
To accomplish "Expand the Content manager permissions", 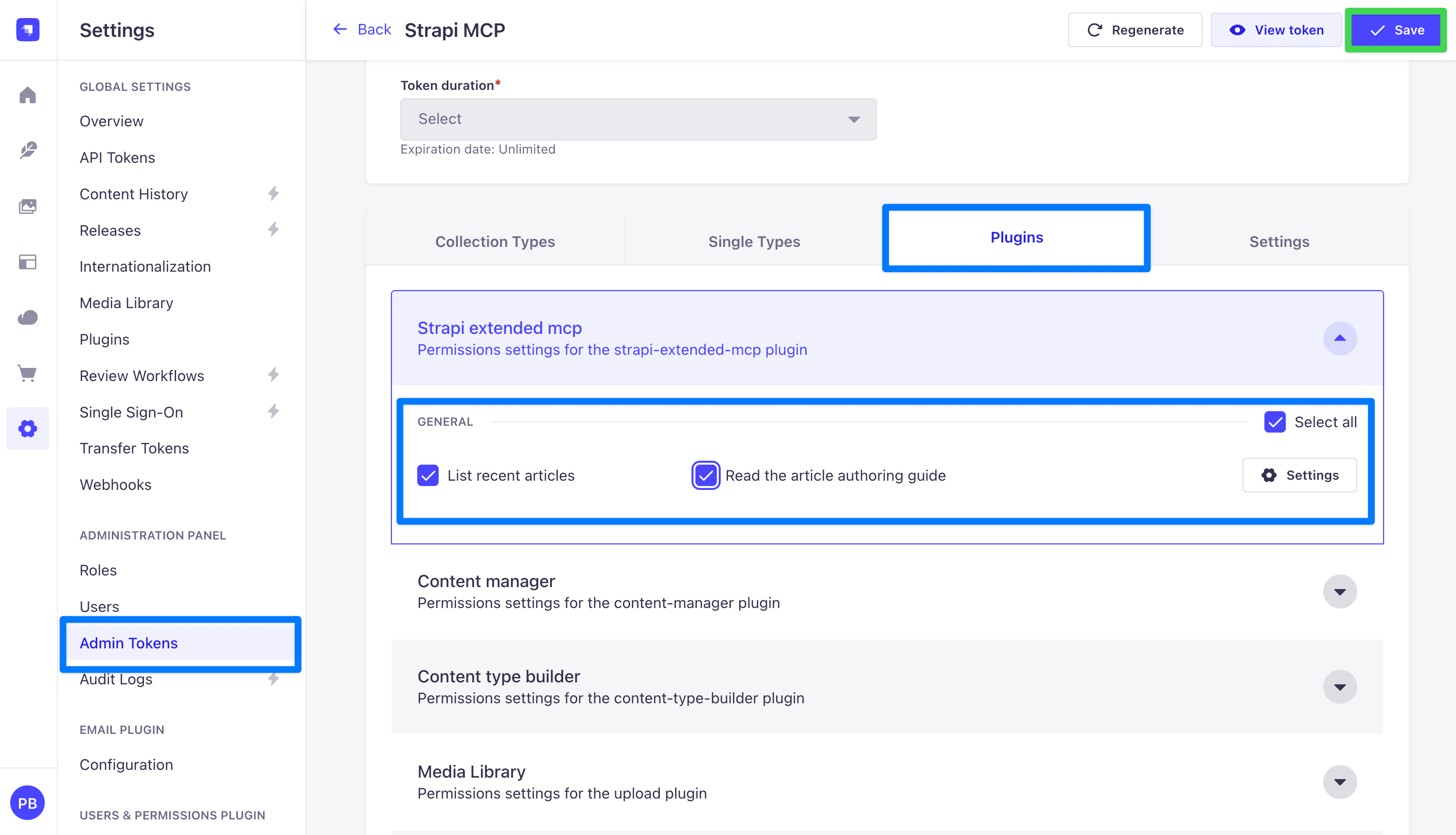I will [1340, 592].
